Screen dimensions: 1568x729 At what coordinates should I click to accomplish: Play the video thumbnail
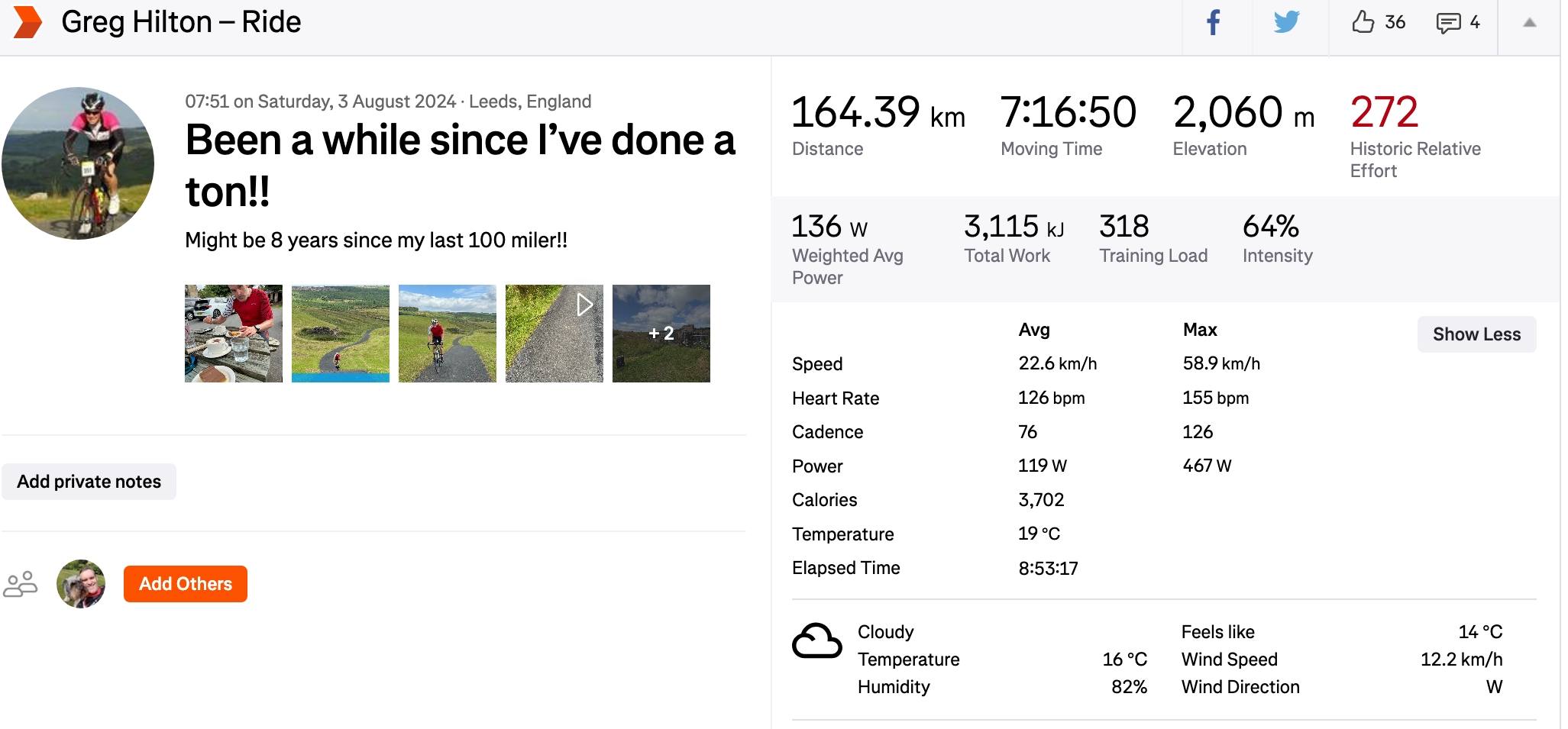click(554, 334)
